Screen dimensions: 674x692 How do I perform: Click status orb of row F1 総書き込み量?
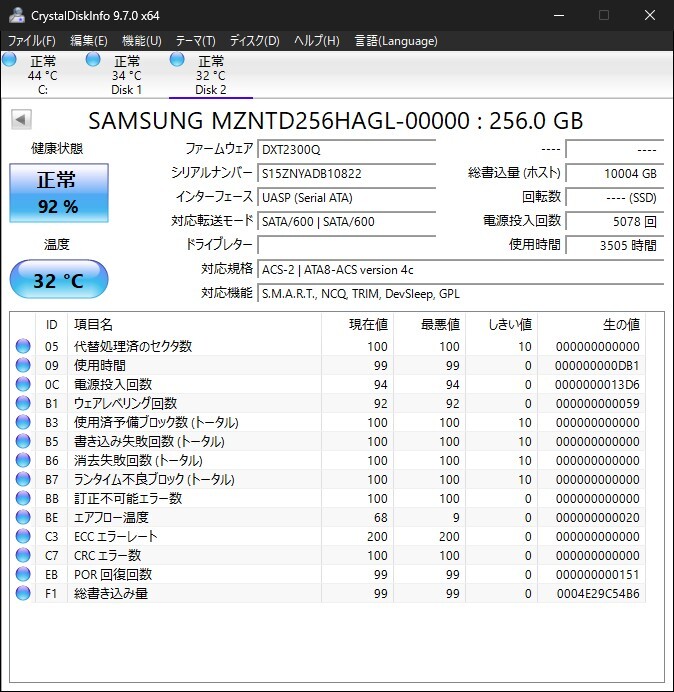pyautogui.click(x=23, y=593)
